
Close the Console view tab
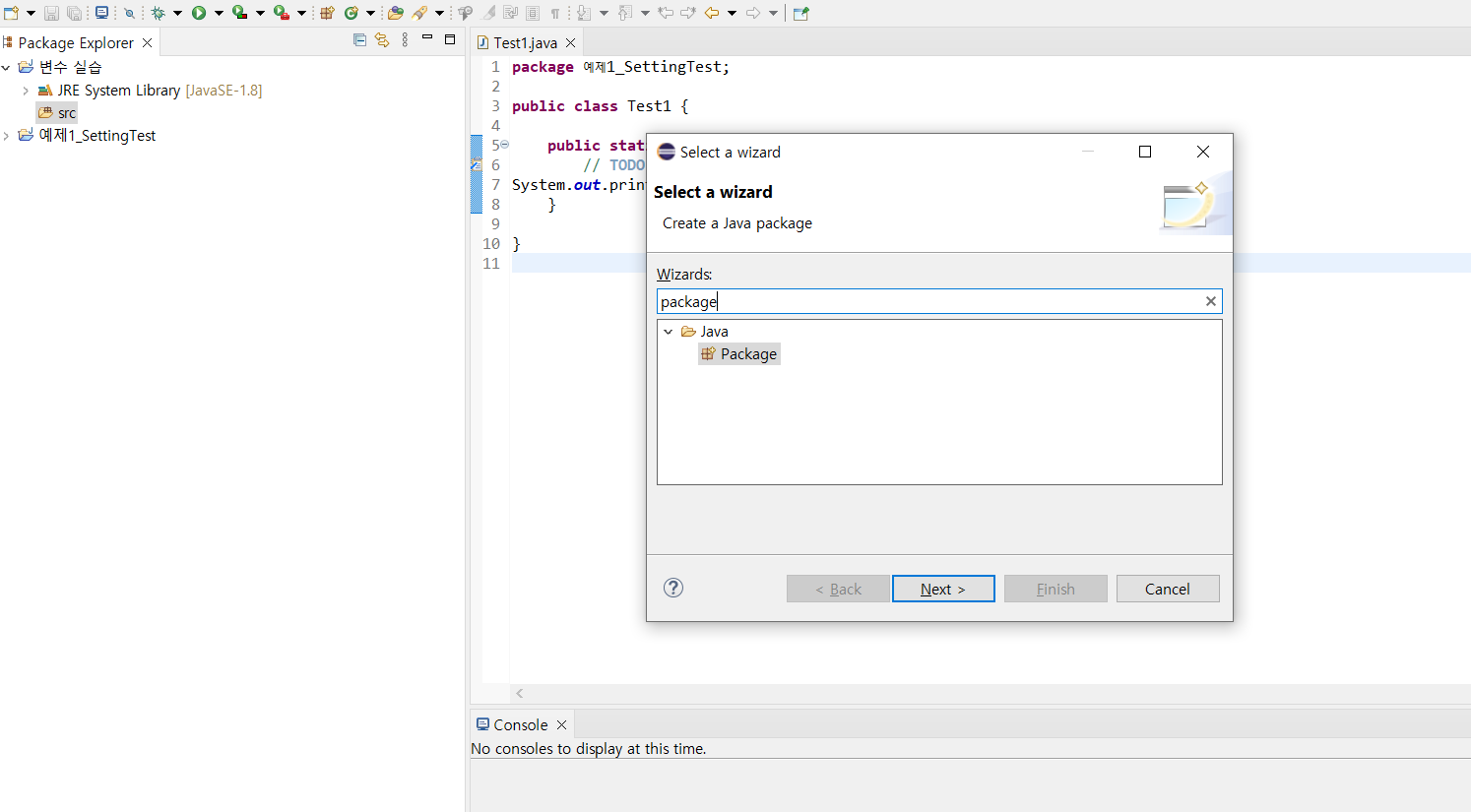561,724
